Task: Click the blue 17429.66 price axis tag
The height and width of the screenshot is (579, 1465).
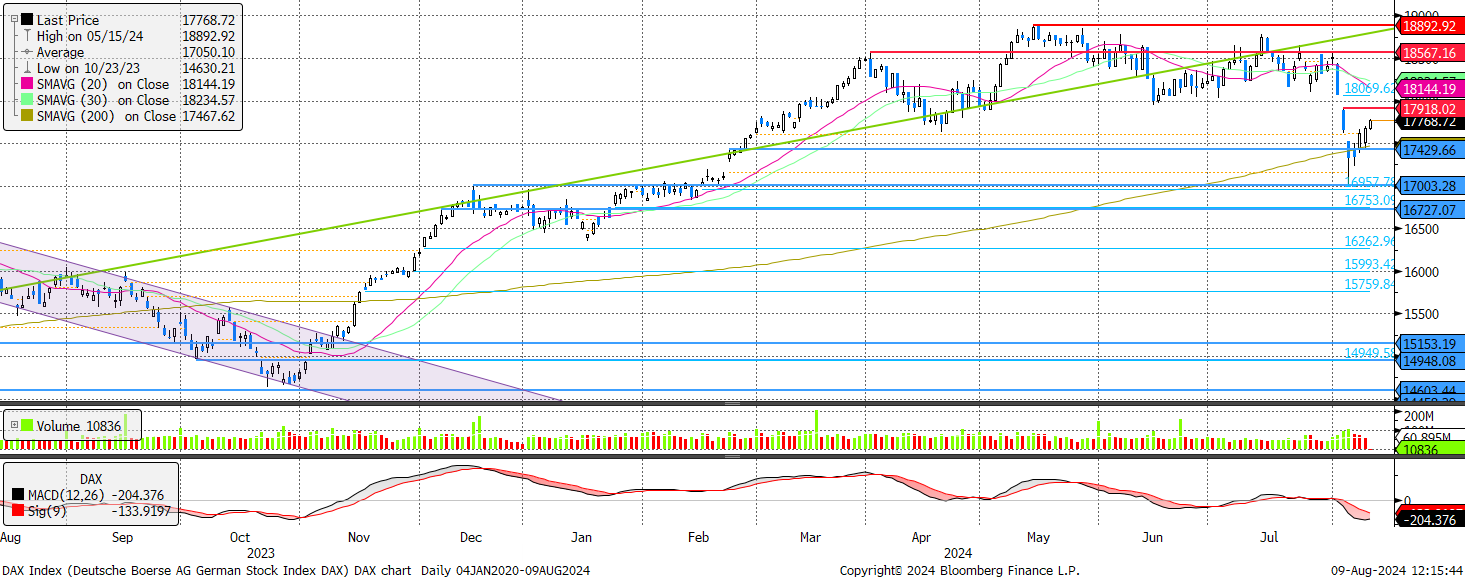Action: coord(1428,150)
